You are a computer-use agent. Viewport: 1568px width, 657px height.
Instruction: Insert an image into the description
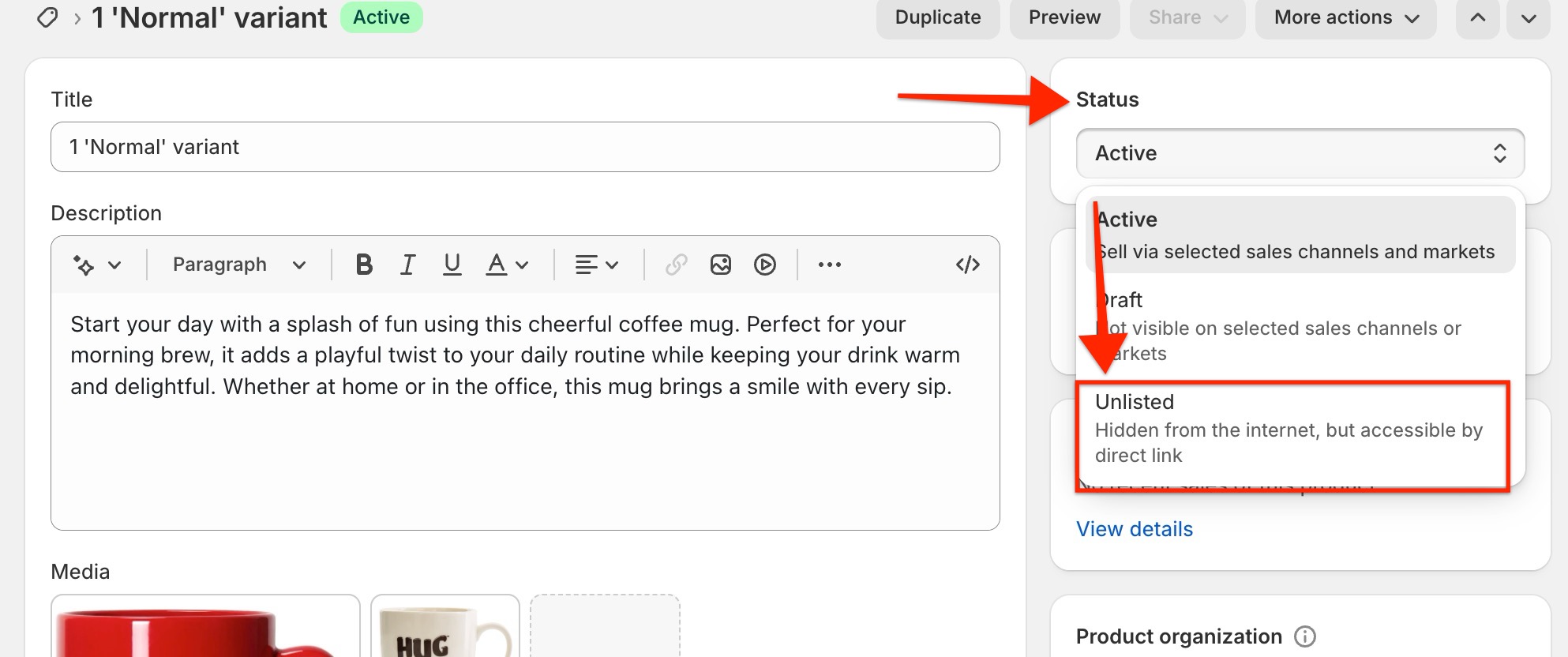[720, 265]
